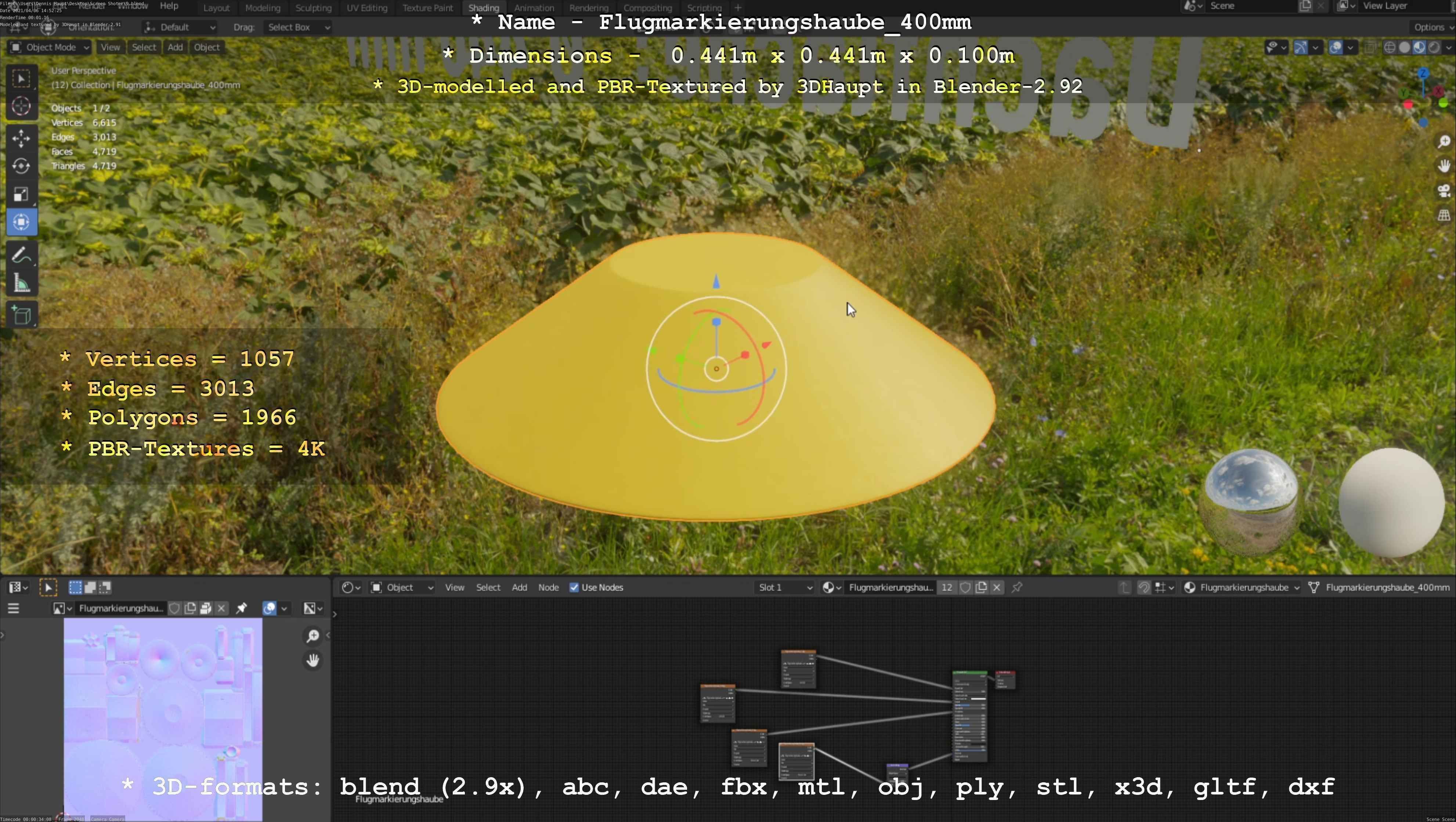This screenshot has width=1456, height=822.
Task: Toggle fake user shield for material
Action: click(965, 587)
